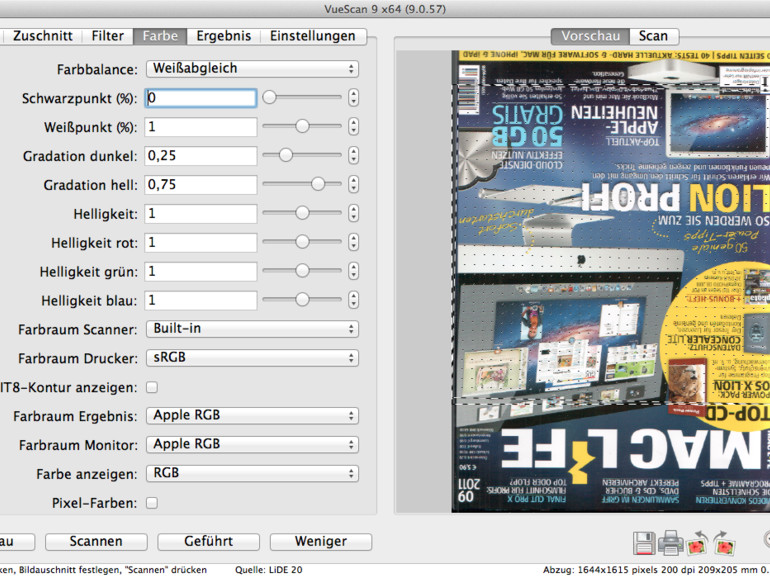Show the Vorschau preview tab
The width and height of the screenshot is (770, 578).
pyautogui.click(x=590, y=36)
